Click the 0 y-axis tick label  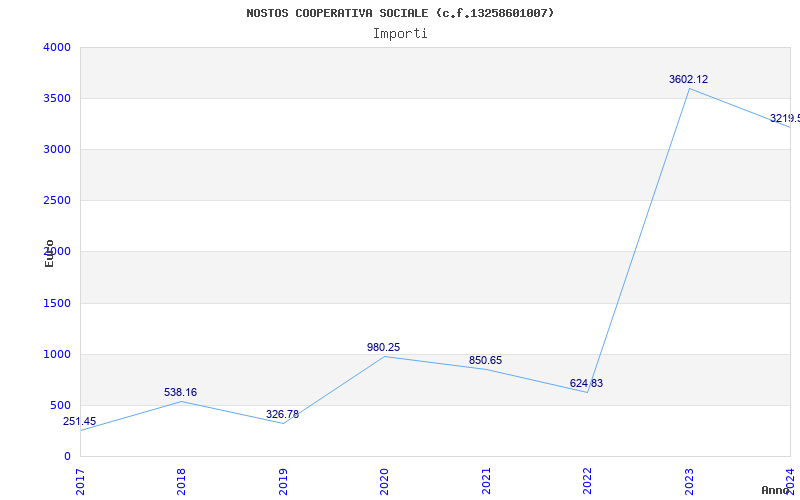coord(67,457)
